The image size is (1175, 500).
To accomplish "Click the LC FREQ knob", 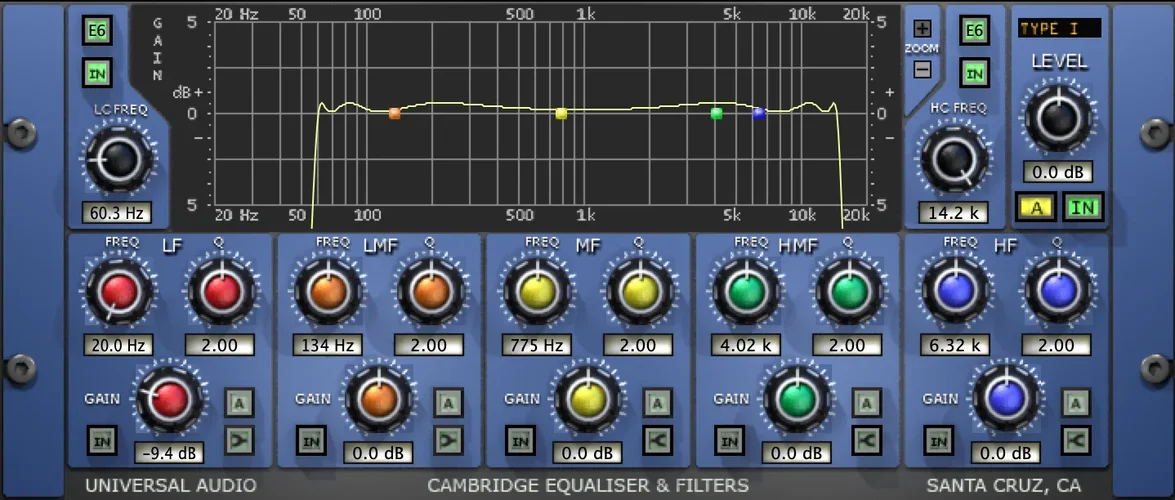I will (x=118, y=159).
